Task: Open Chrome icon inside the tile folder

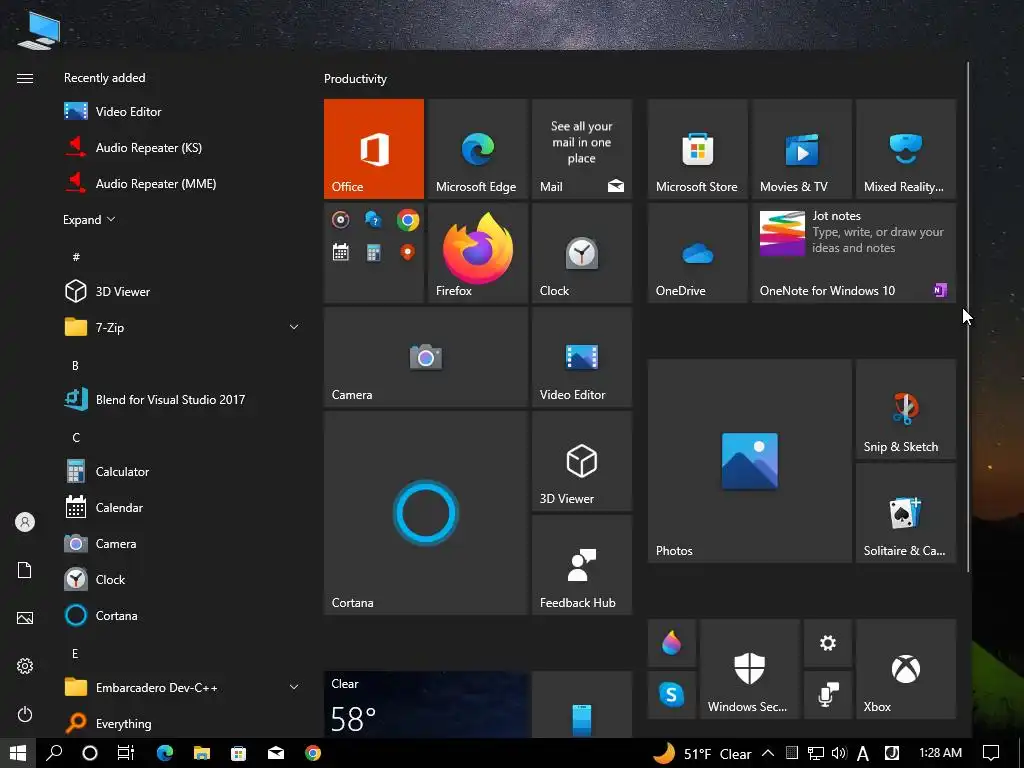Action: [x=408, y=220]
